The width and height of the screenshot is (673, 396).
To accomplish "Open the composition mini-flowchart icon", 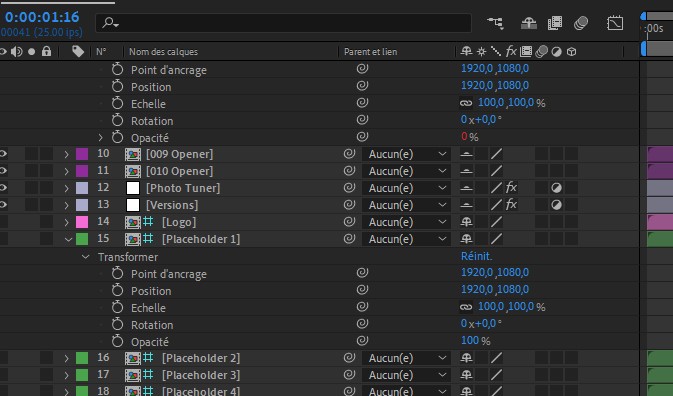I will pos(495,23).
